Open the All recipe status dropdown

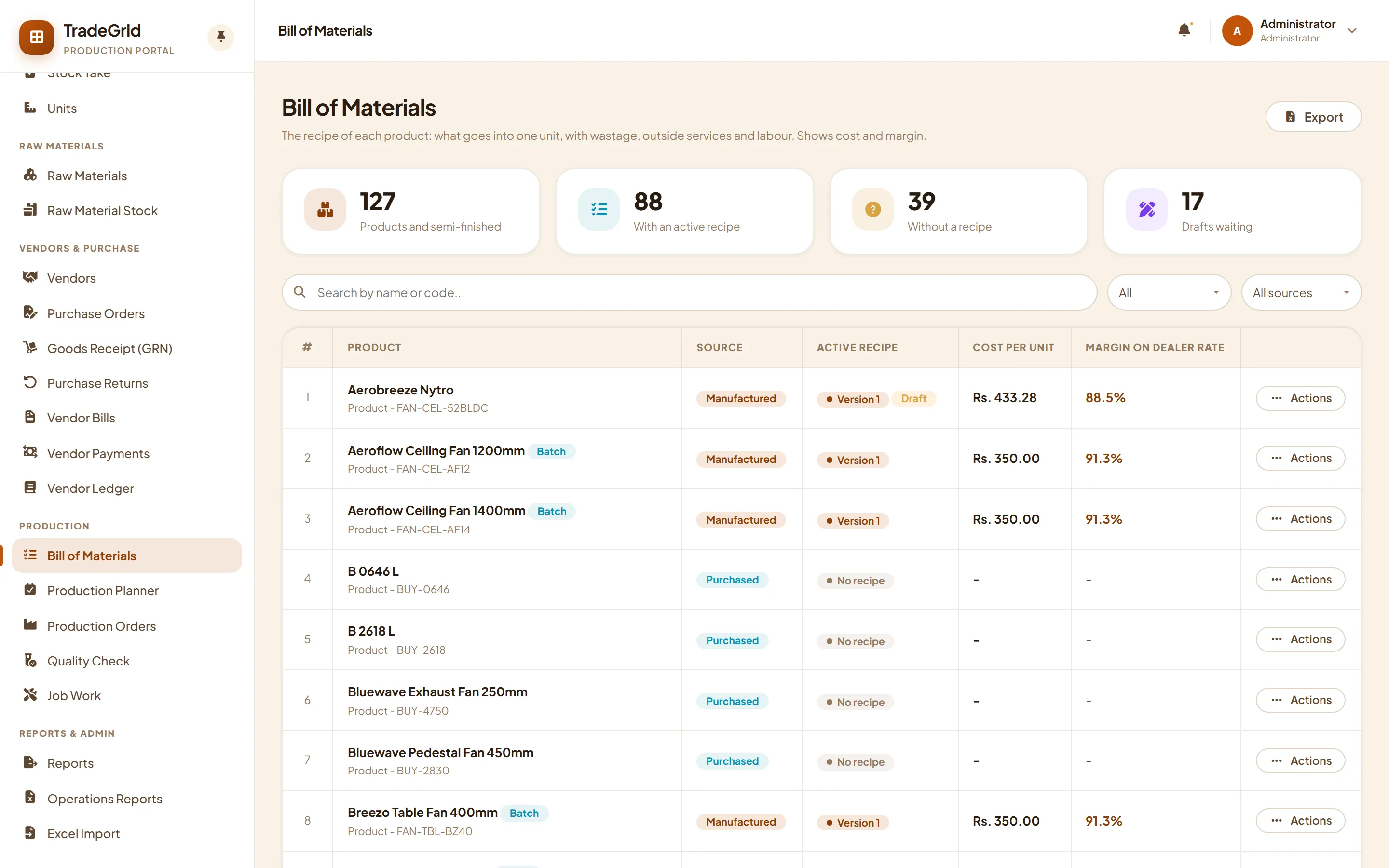[x=1169, y=293]
